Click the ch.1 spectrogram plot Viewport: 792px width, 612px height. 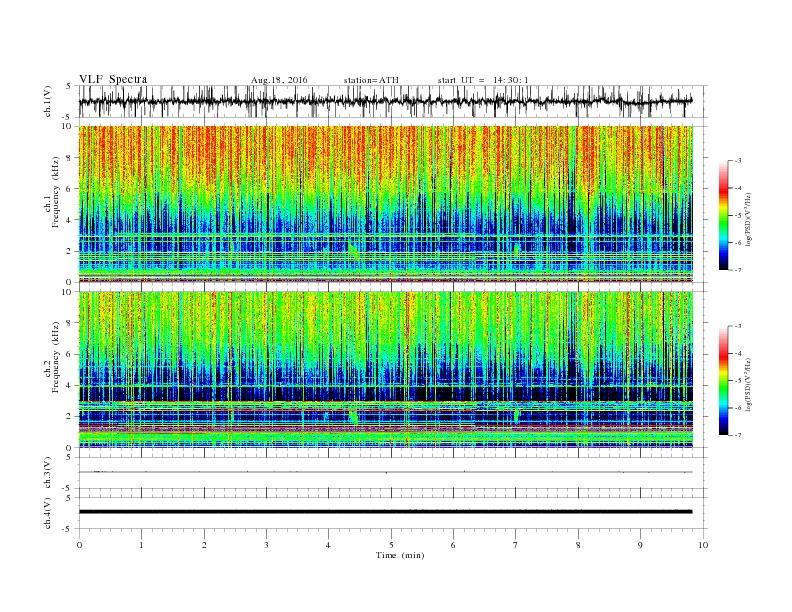pos(385,204)
